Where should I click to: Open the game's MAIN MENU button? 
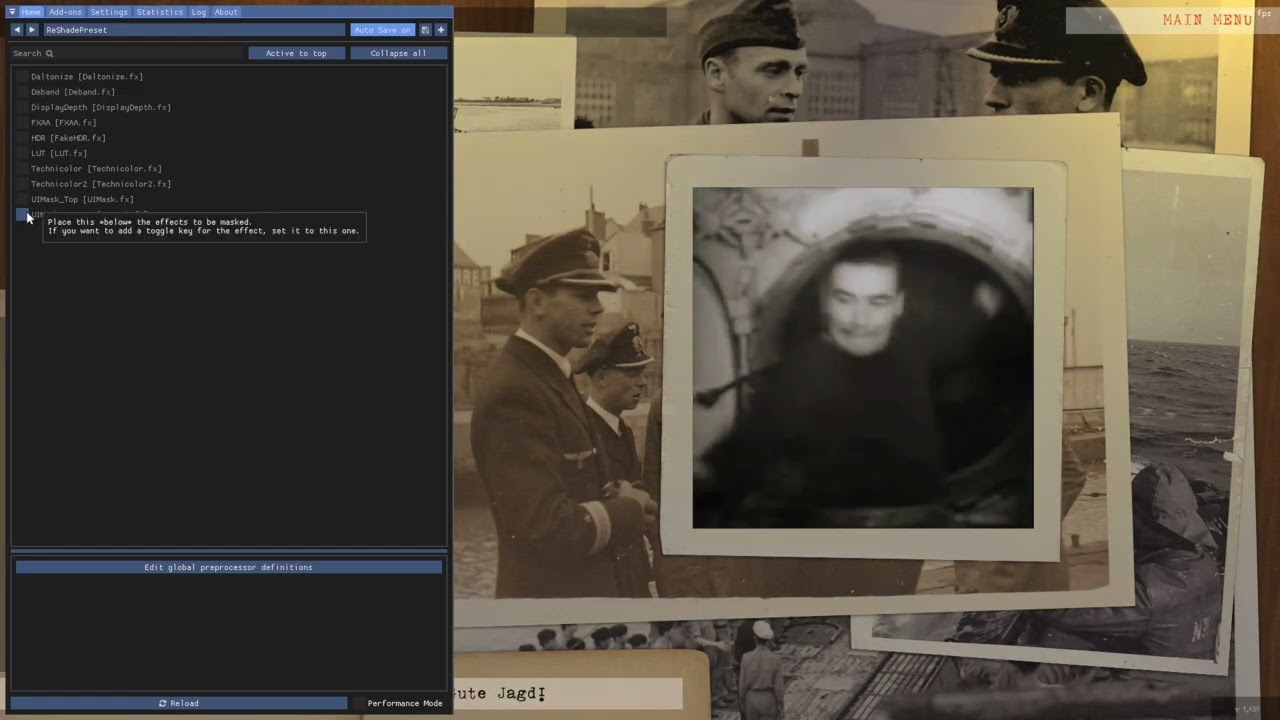coord(1207,20)
